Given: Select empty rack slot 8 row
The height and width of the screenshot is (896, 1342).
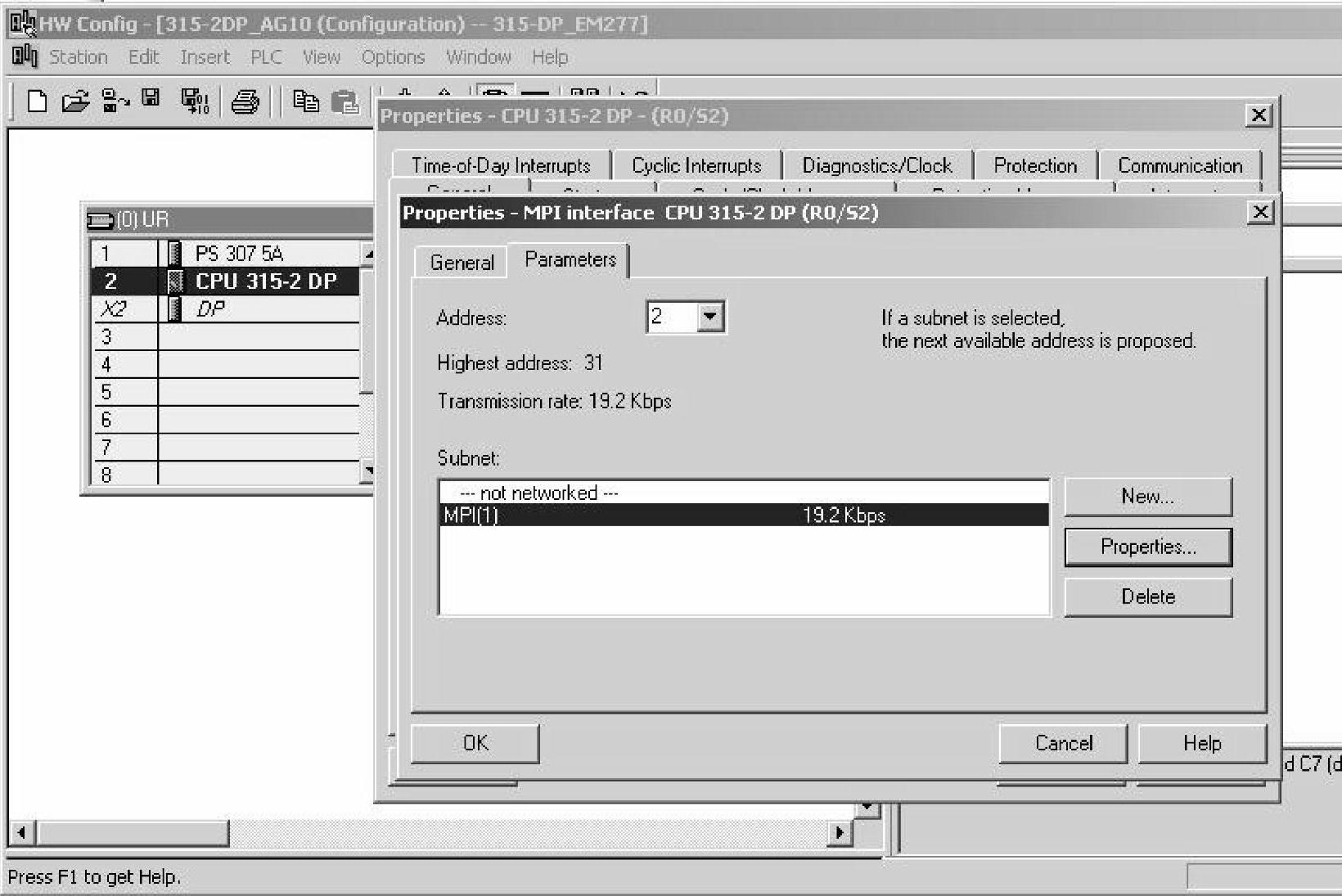Looking at the screenshot, I should (226, 474).
